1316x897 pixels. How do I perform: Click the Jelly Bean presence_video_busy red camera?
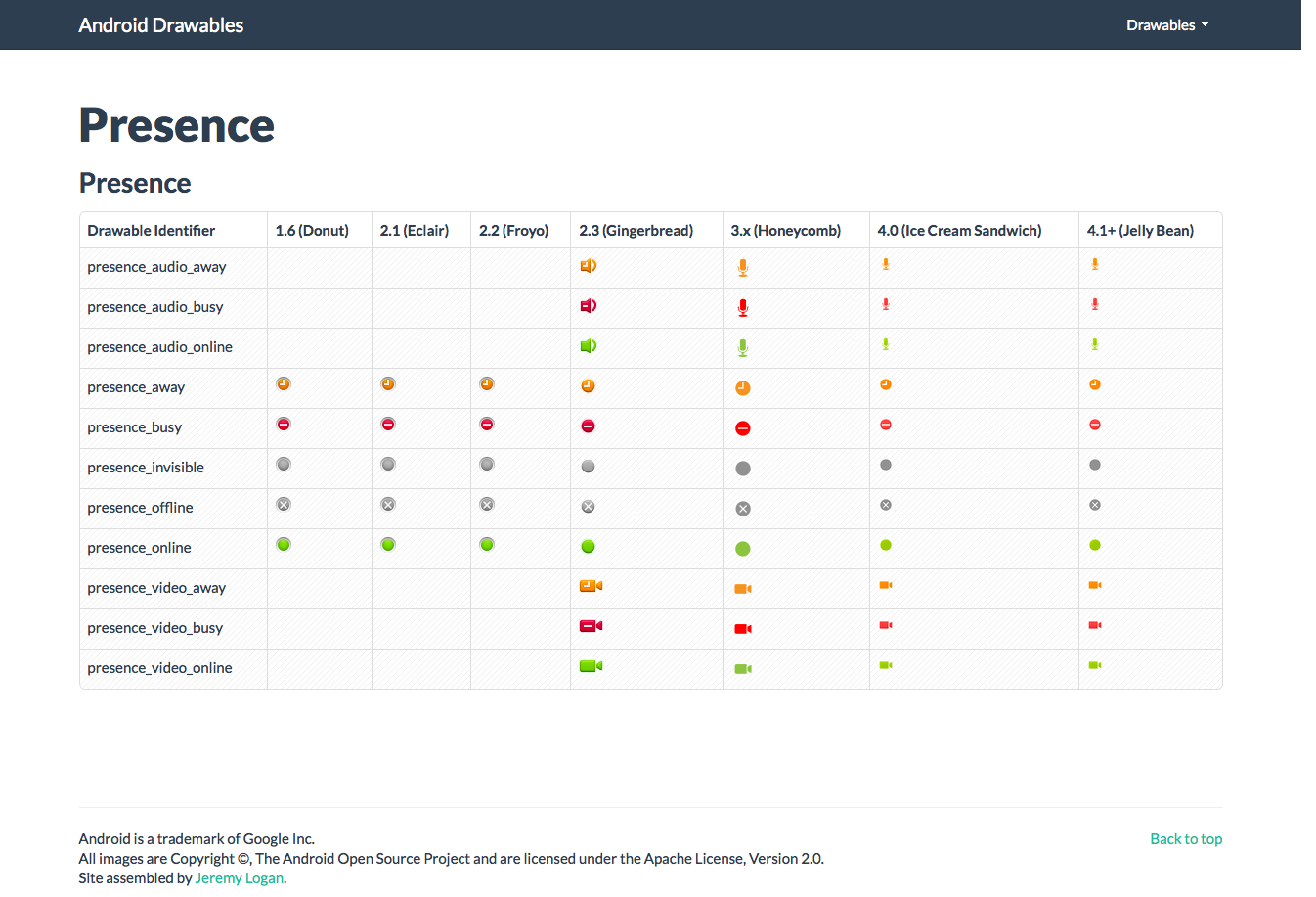point(1095,625)
